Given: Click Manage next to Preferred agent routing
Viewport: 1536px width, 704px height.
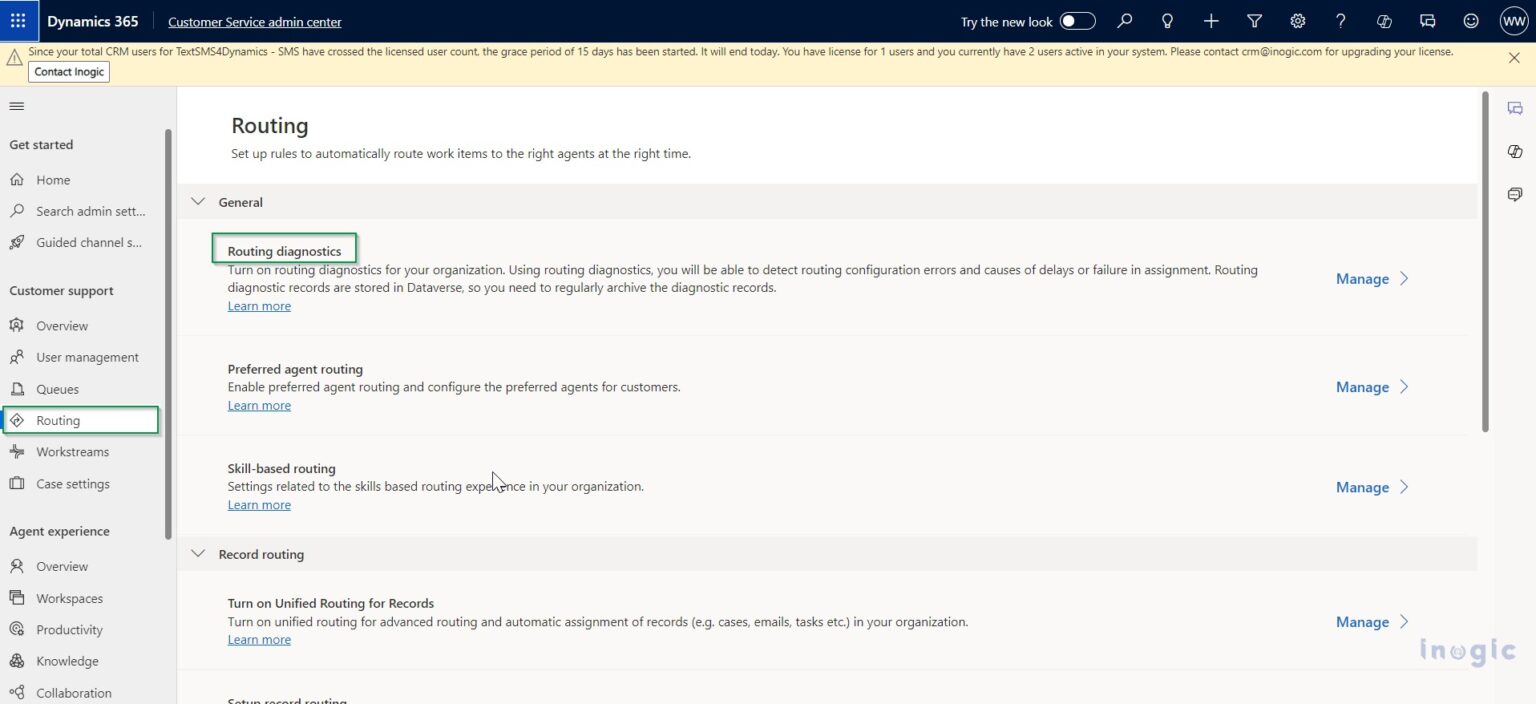Looking at the screenshot, I should pyautogui.click(x=1362, y=387).
